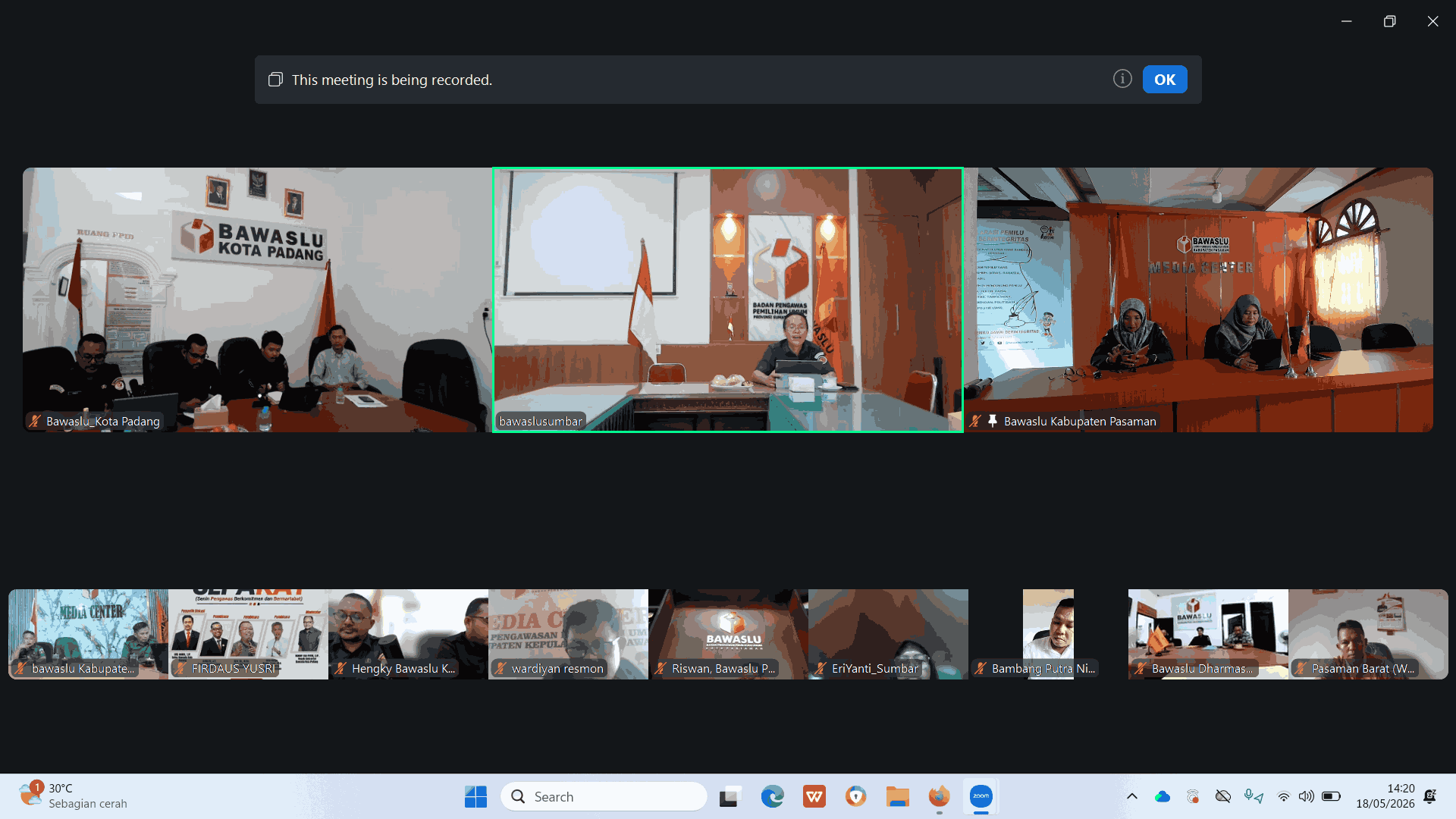Restore down the Zoom meeting window
This screenshot has width=1456, height=819.
[x=1389, y=21]
